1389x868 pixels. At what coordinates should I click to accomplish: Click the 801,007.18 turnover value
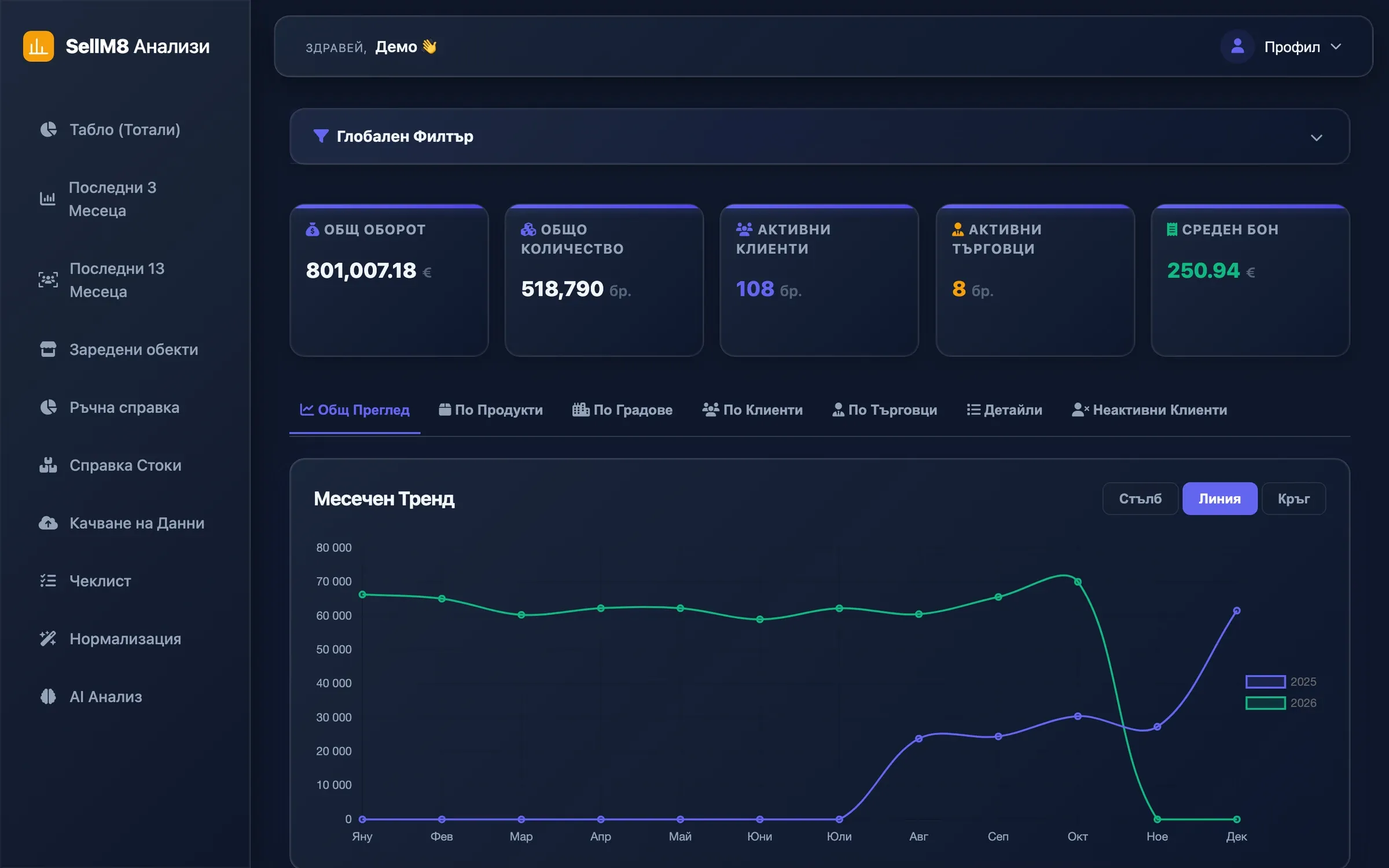click(361, 270)
